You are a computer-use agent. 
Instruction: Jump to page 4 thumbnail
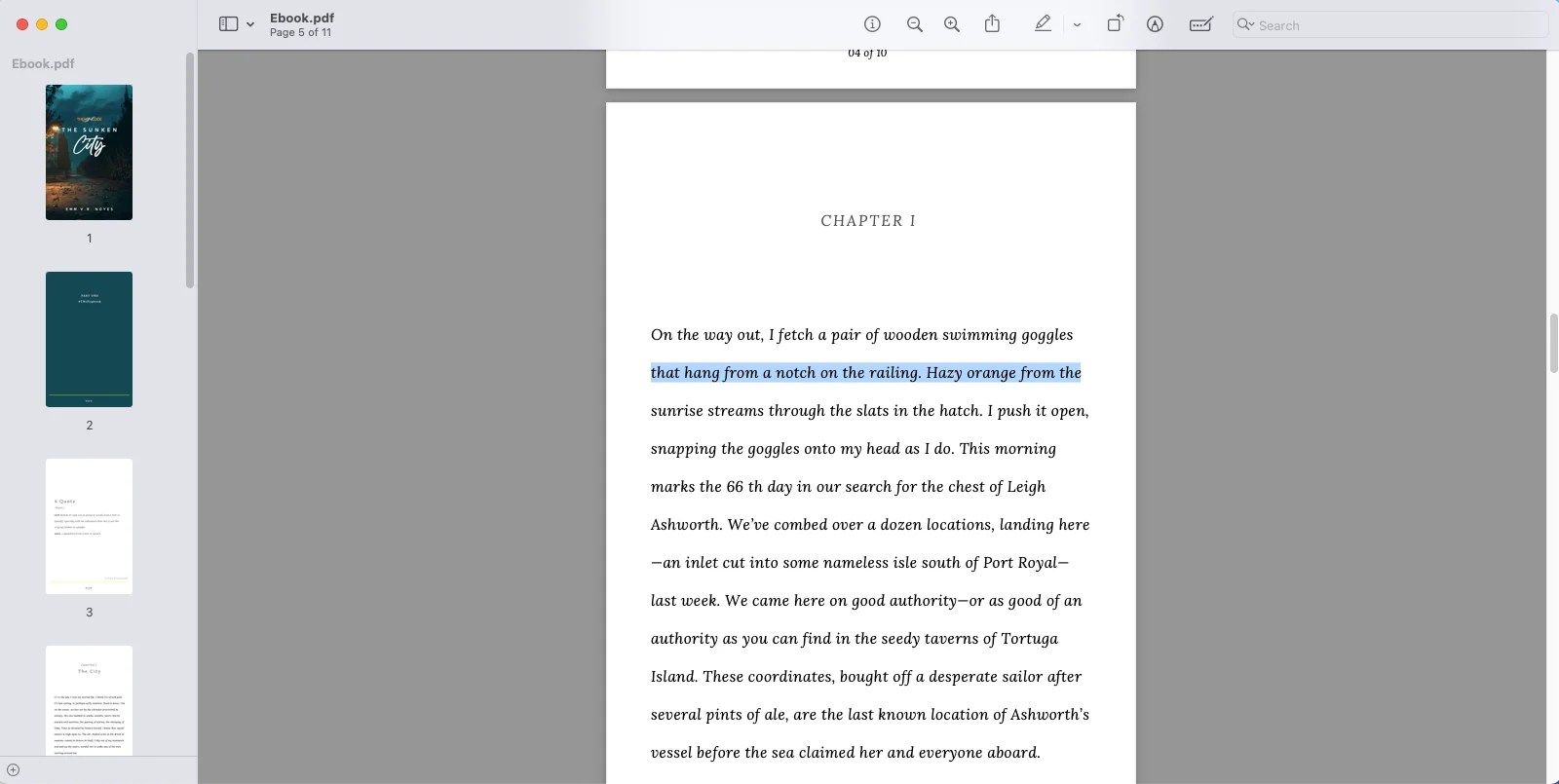[89, 699]
